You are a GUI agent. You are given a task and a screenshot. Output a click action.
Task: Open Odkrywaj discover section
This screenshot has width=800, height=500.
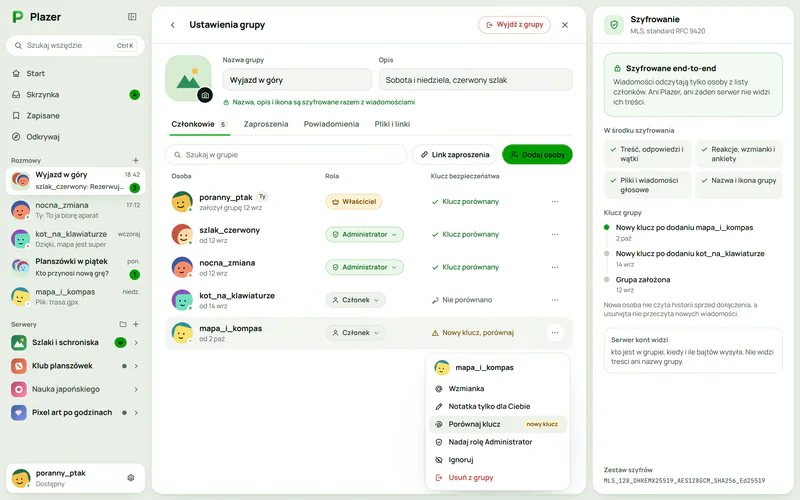[x=76, y=137]
